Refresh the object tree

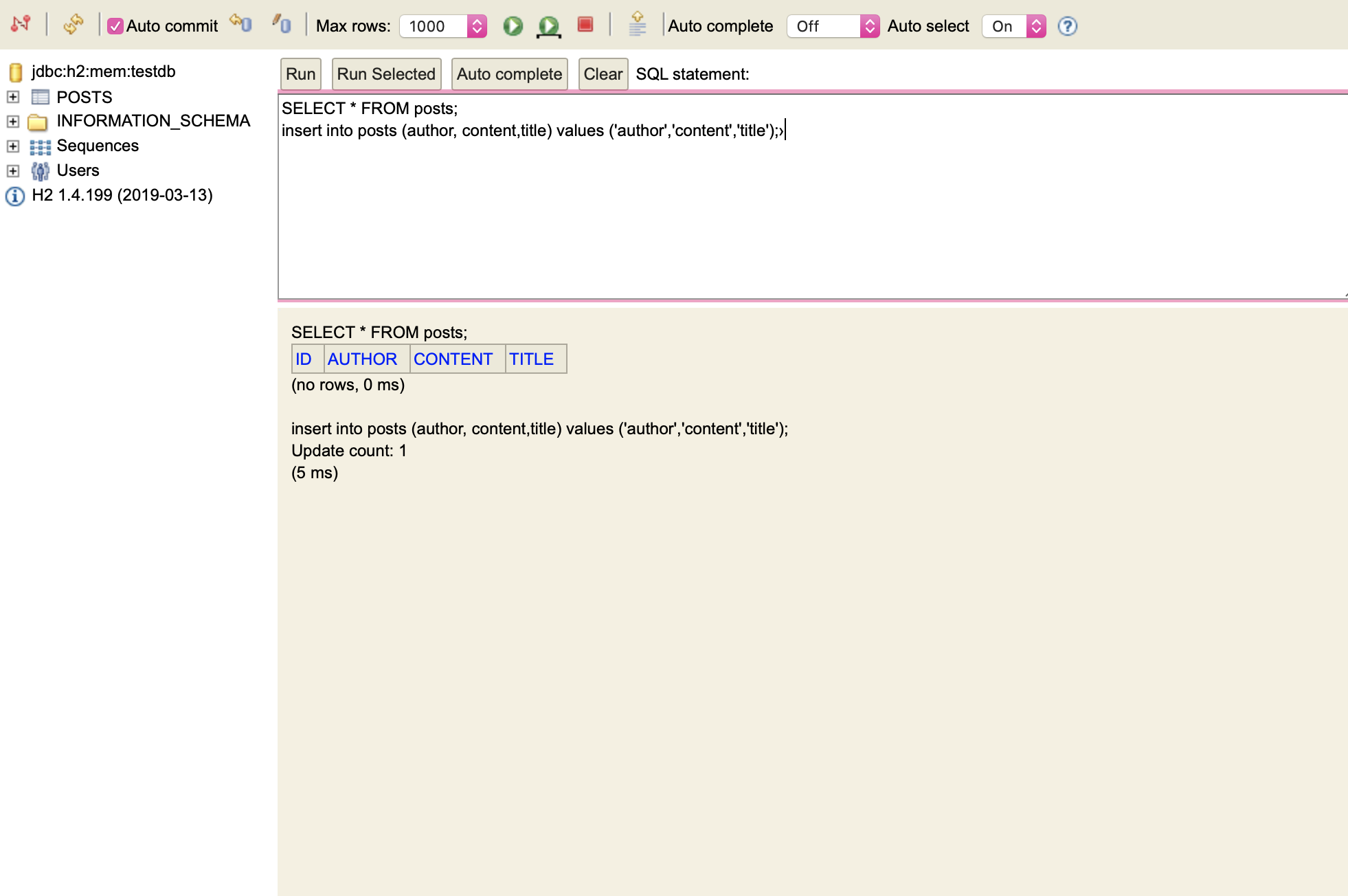click(74, 23)
